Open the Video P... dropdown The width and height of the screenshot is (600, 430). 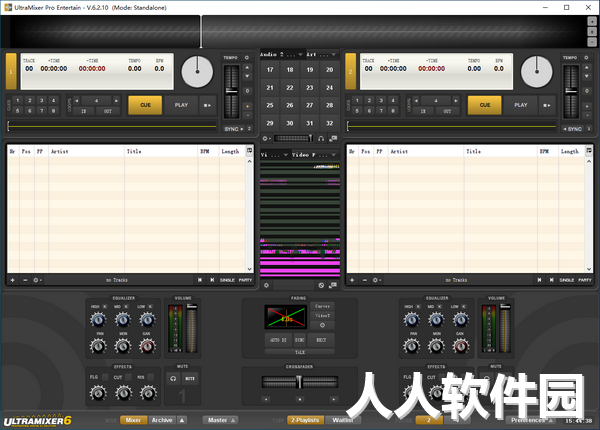coord(314,155)
